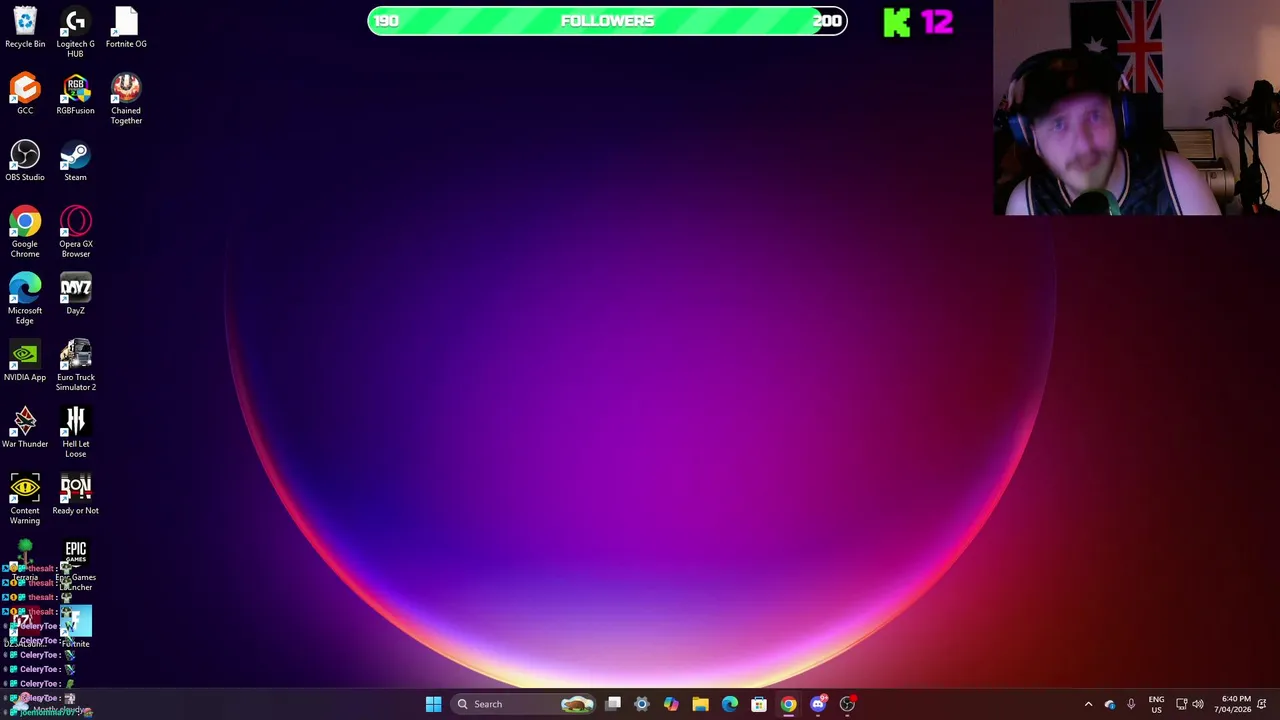The width and height of the screenshot is (1280, 720).
Task: Open Google Chrome desktop shortcut
Action: click(25, 232)
